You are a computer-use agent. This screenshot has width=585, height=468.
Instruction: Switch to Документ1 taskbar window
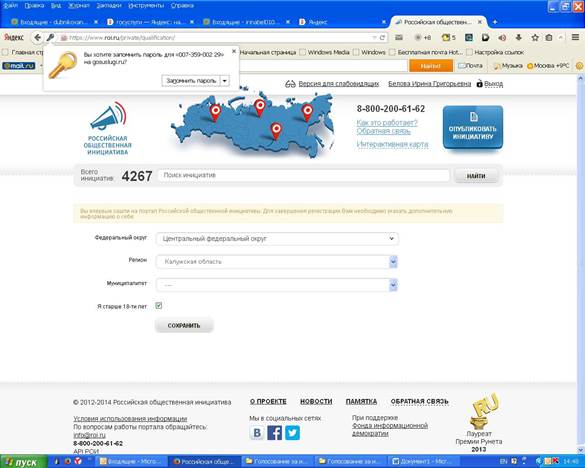pyautogui.click(x=424, y=462)
